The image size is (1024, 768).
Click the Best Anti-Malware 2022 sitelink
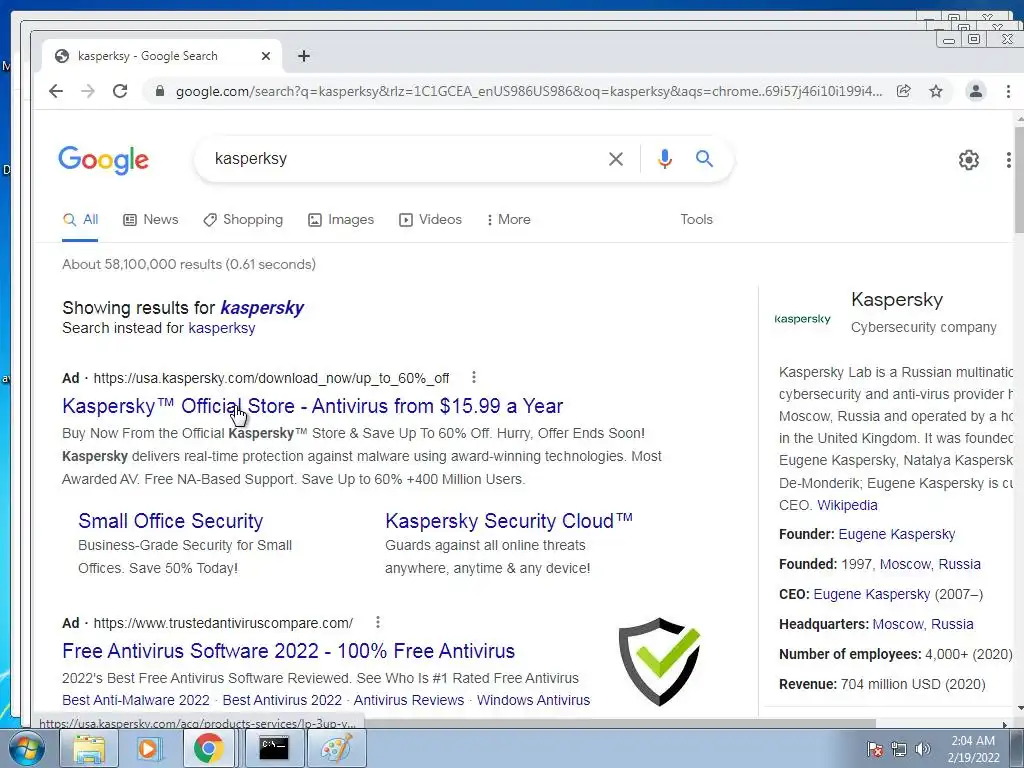point(136,700)
